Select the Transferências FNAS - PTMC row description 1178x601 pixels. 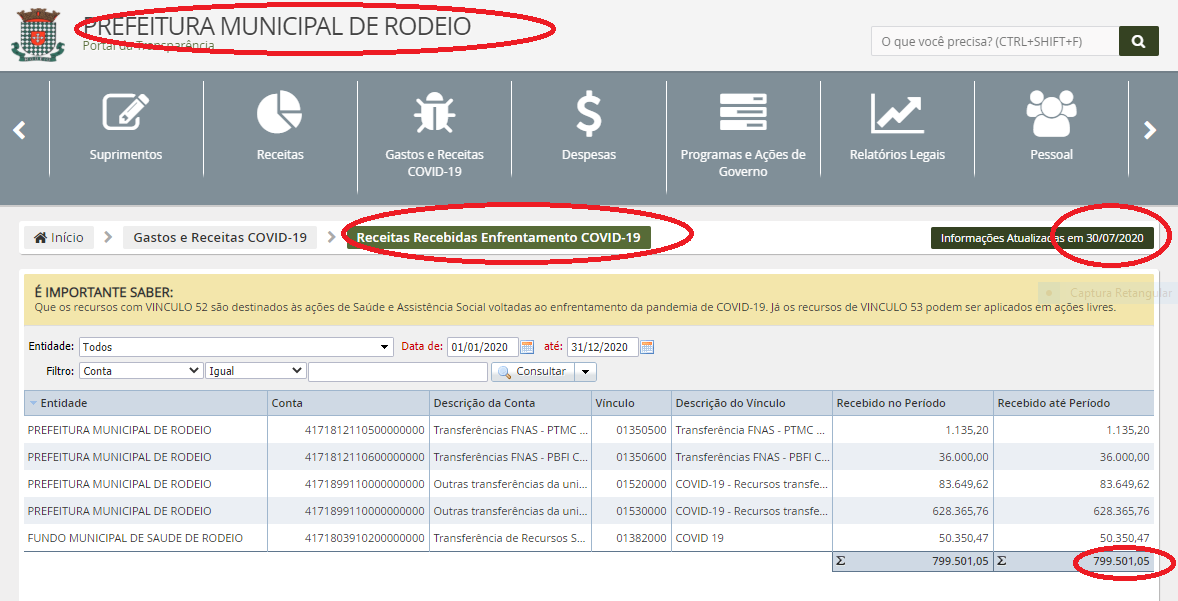(x=511, y=430)
